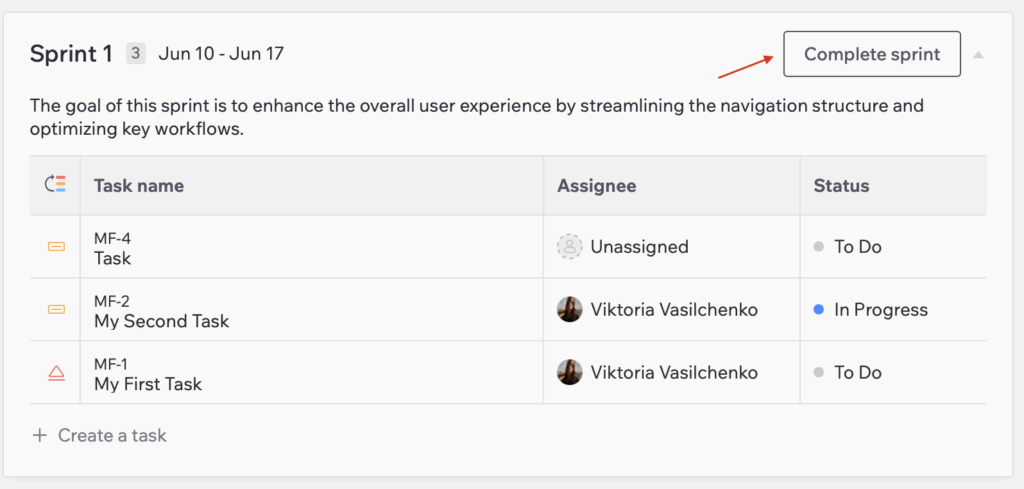Open the My First Task link
This screenshot has width=1024, height=489.
tap(148, 384)
